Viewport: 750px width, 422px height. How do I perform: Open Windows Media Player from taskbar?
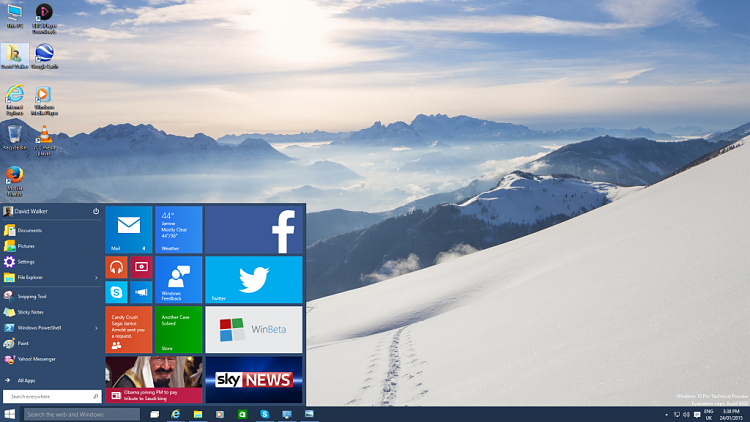point(220,414)
